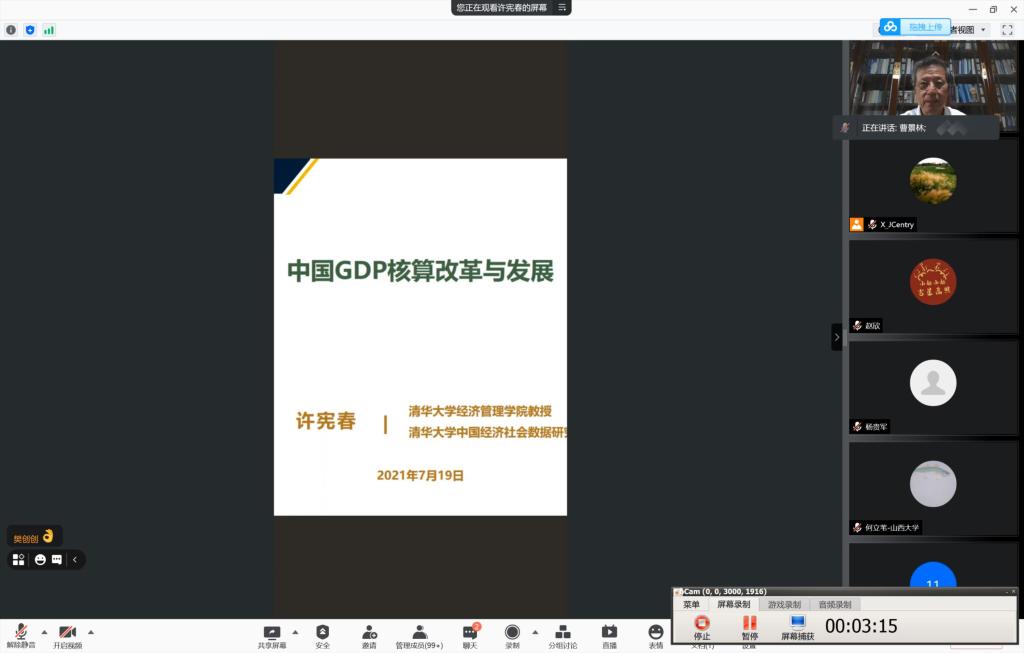Switch to oCam 屏幕录制 tab
The height and width of the screenshot is (653, 1024).
(733, 605)
